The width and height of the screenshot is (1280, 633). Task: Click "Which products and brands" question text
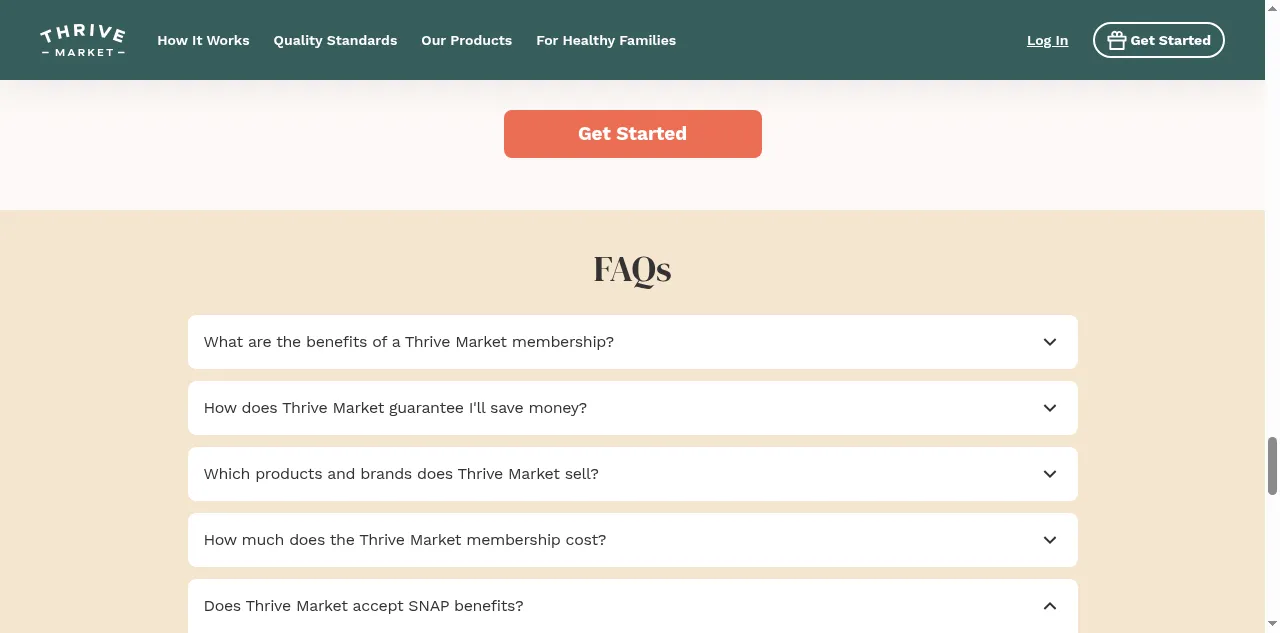(401, 474)
